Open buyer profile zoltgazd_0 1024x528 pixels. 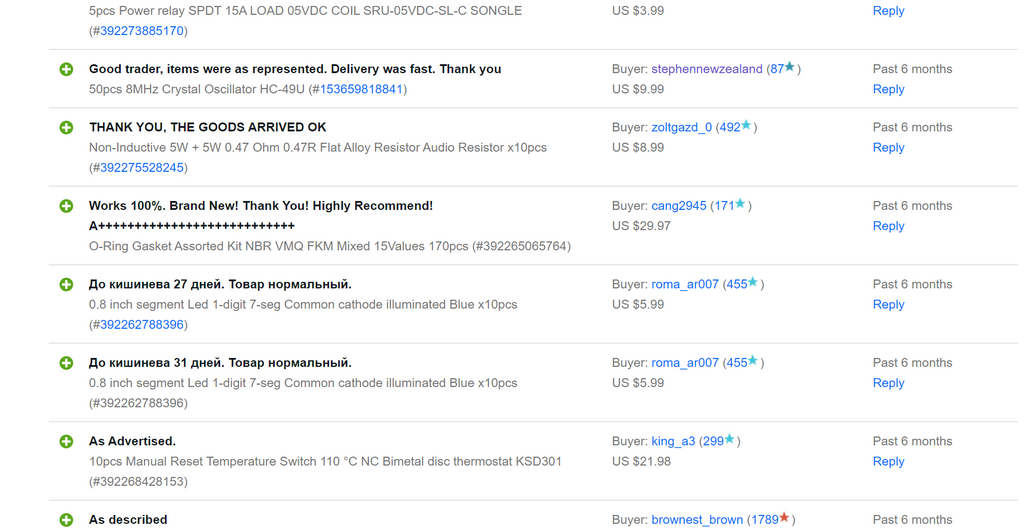(681, 127)
